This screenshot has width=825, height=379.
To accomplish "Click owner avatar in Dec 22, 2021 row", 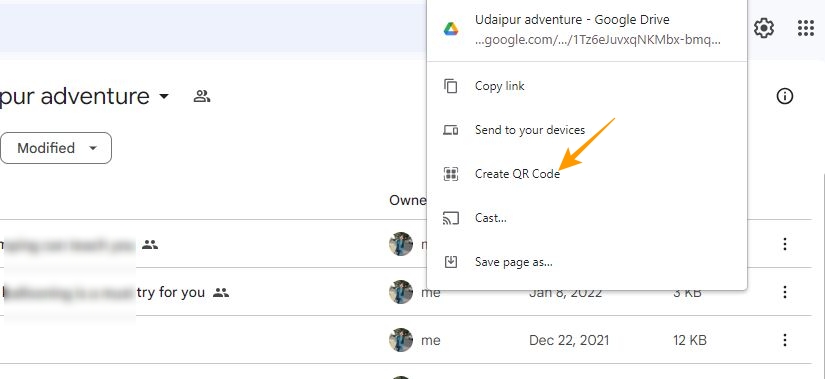I will coord(401,340).
